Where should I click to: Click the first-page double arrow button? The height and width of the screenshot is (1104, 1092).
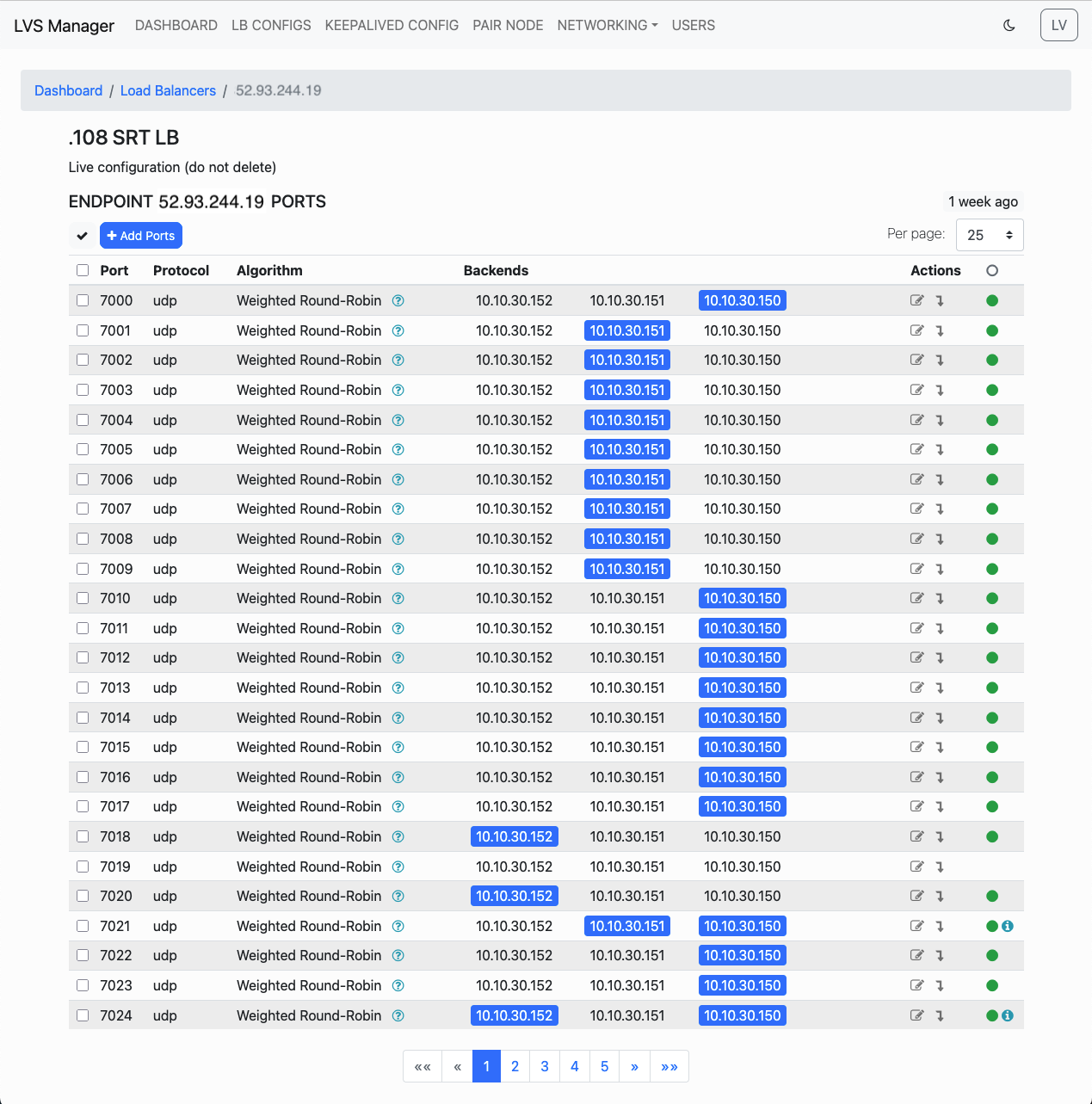(423, 1066)
